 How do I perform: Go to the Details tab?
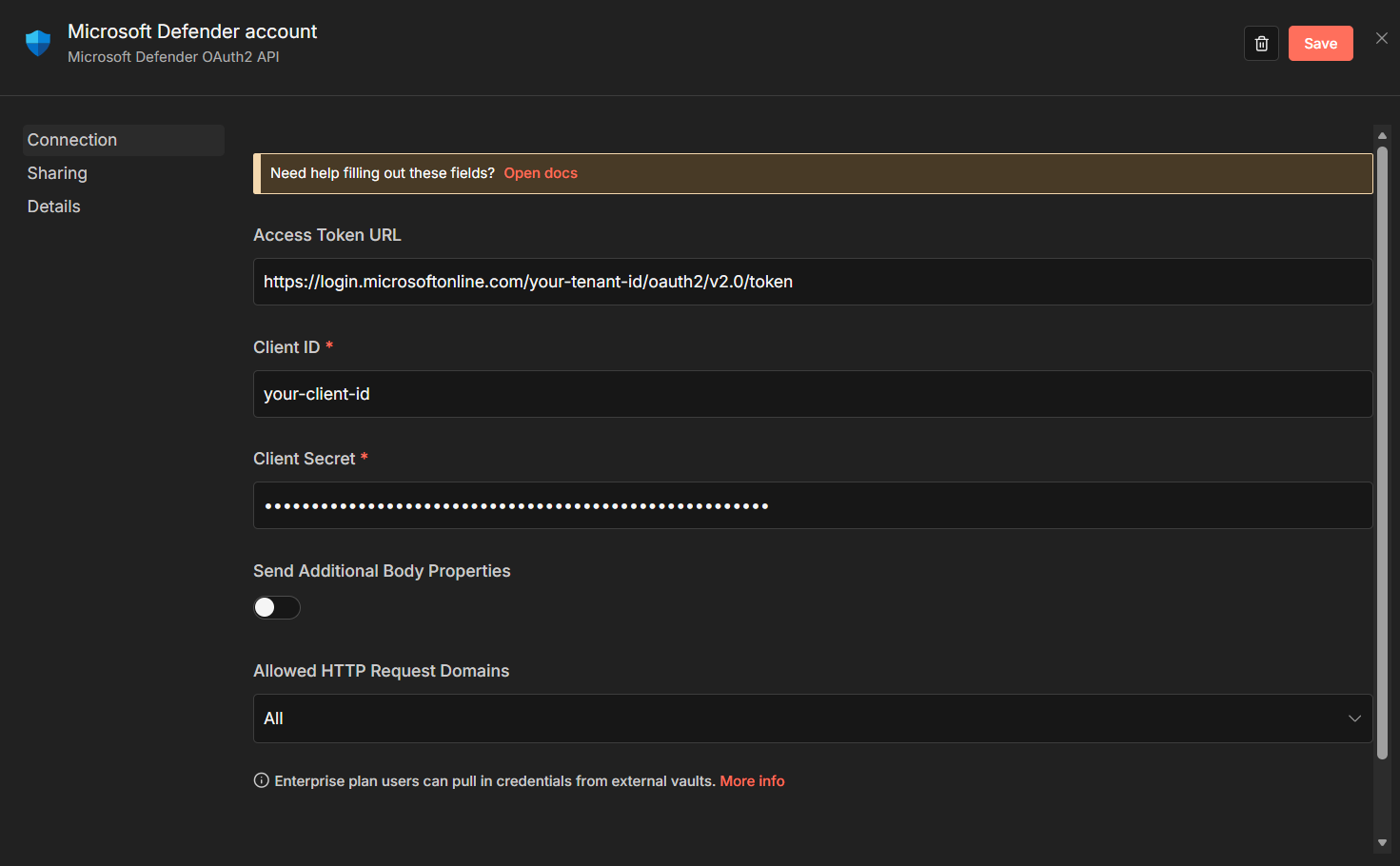[x=54, y=207]
